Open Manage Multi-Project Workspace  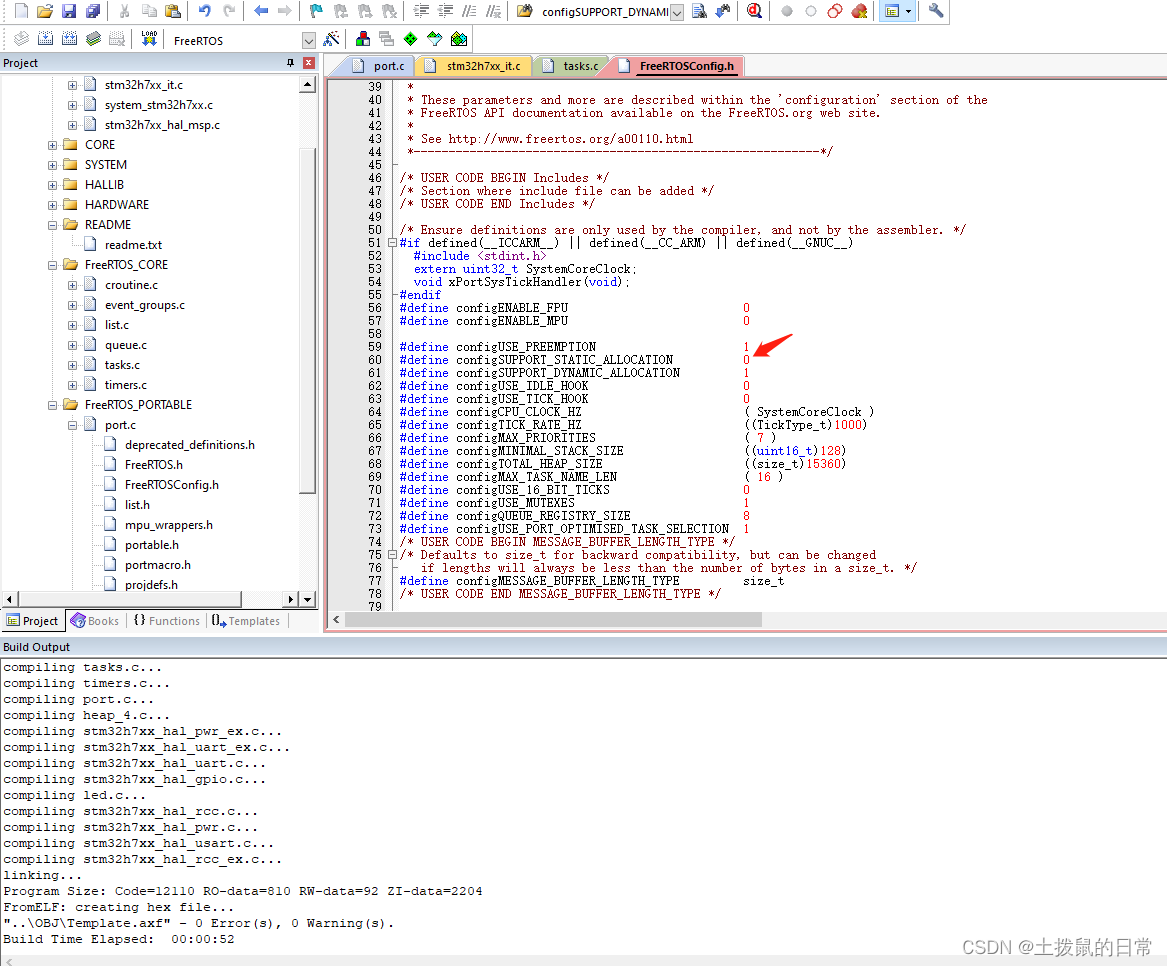[386, 39]
